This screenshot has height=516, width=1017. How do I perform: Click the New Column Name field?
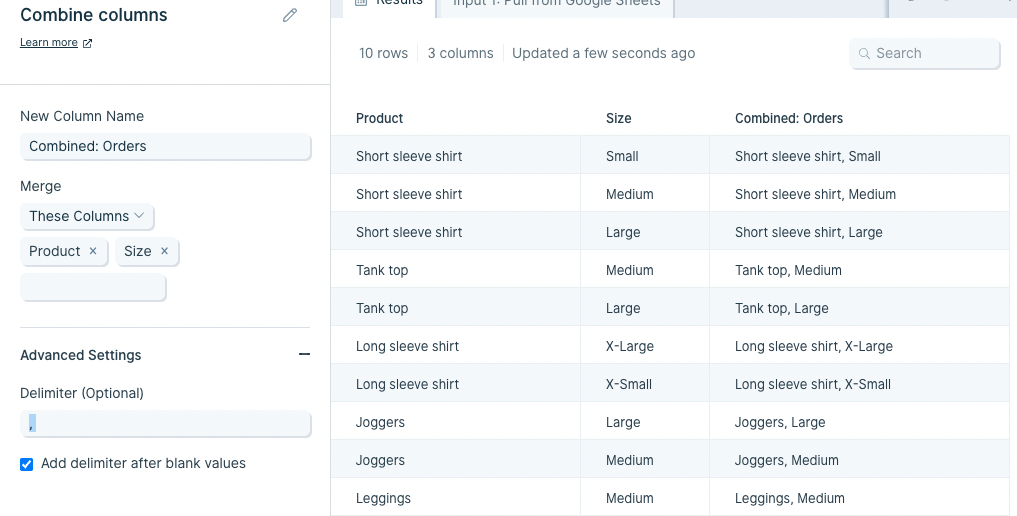coord(165,147)
